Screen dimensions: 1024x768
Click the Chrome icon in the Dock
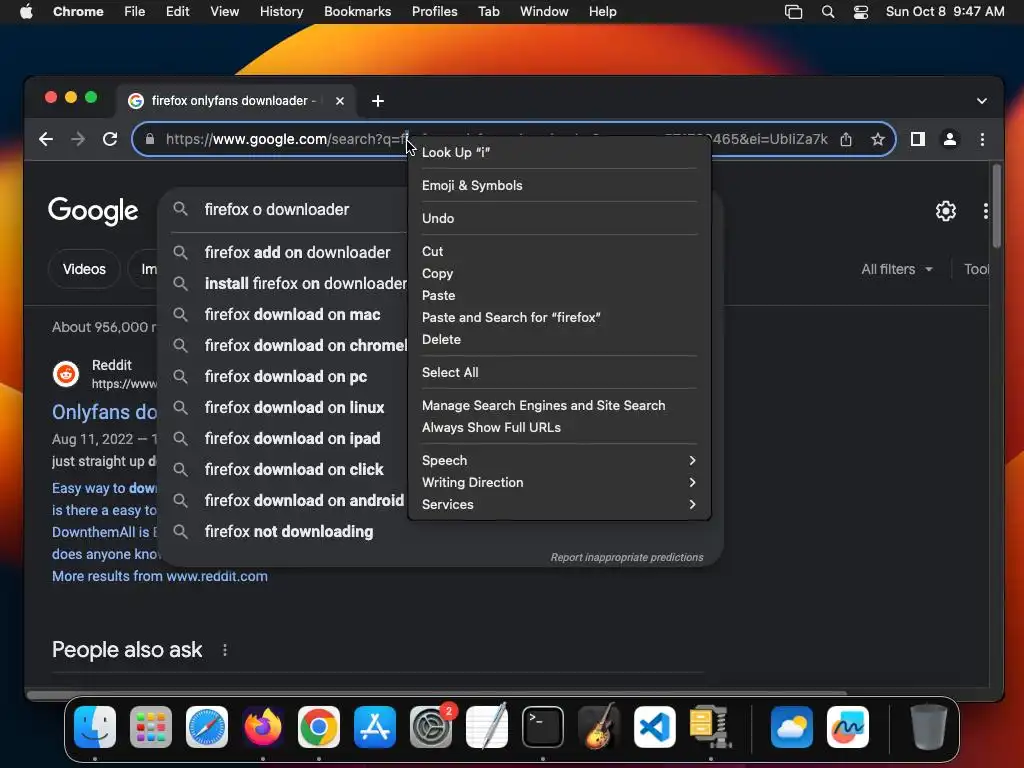319,727
